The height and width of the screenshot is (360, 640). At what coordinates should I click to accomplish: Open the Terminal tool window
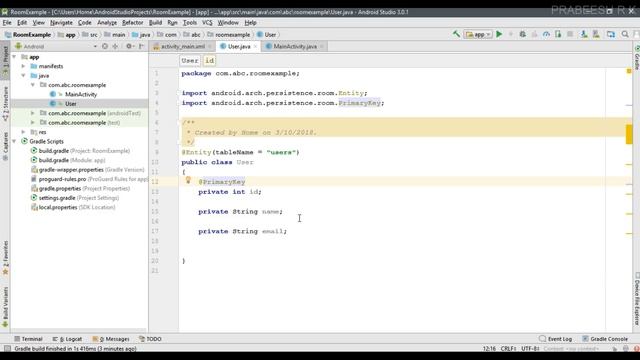pos(28,339)
